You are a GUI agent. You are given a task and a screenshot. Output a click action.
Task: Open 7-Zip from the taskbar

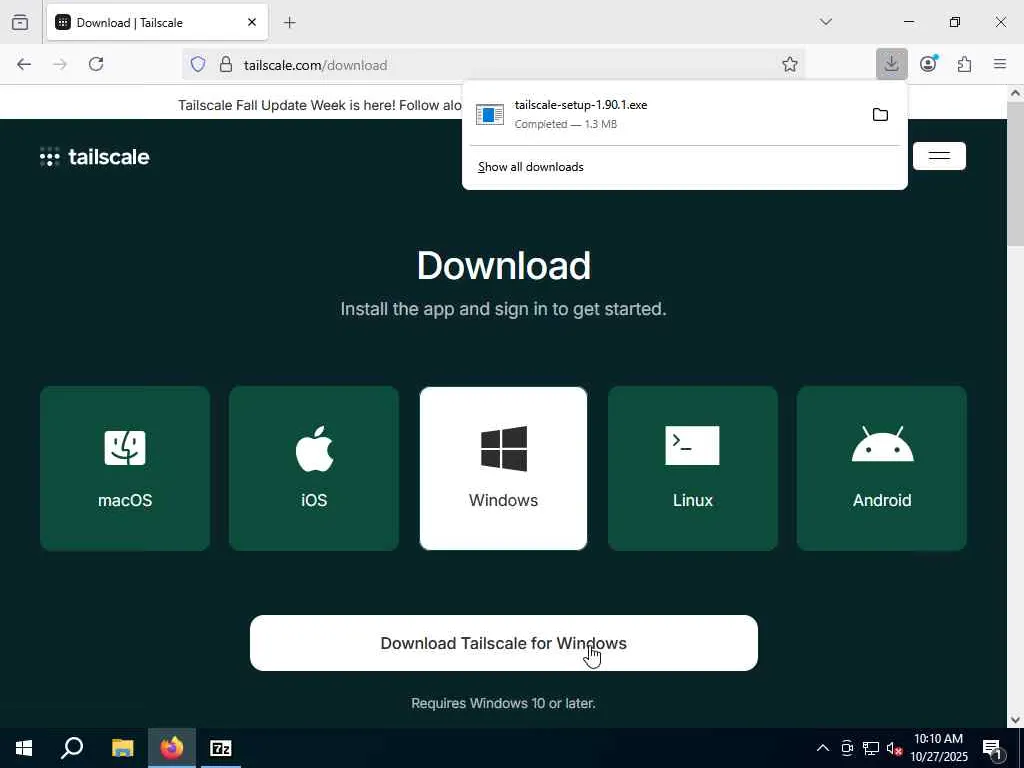pos(221,748)
